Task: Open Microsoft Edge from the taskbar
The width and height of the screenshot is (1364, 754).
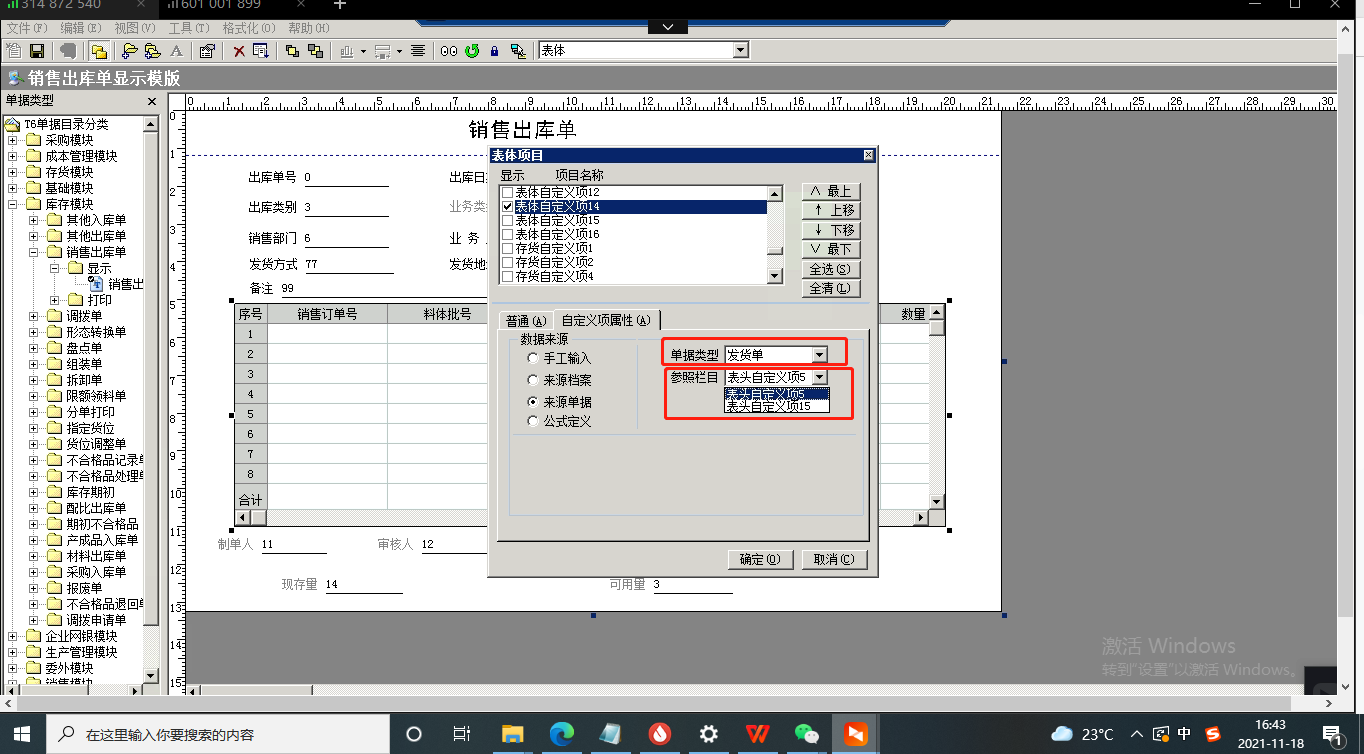Action: tap(561, 734)
